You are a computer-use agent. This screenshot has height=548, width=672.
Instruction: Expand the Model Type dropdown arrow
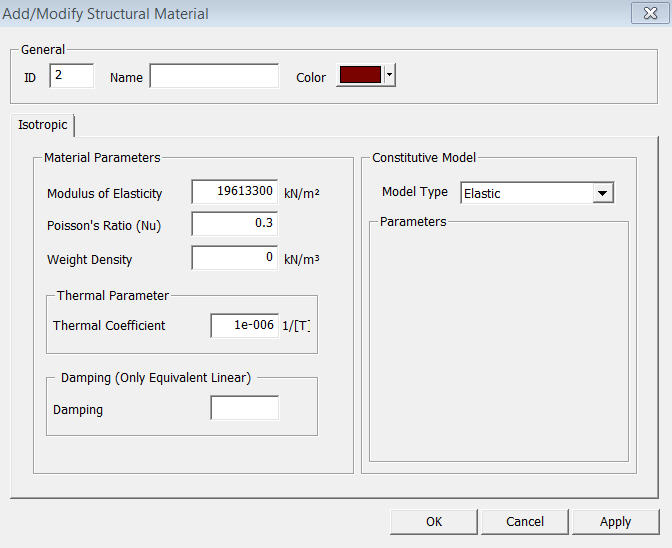tap(602, 193)
